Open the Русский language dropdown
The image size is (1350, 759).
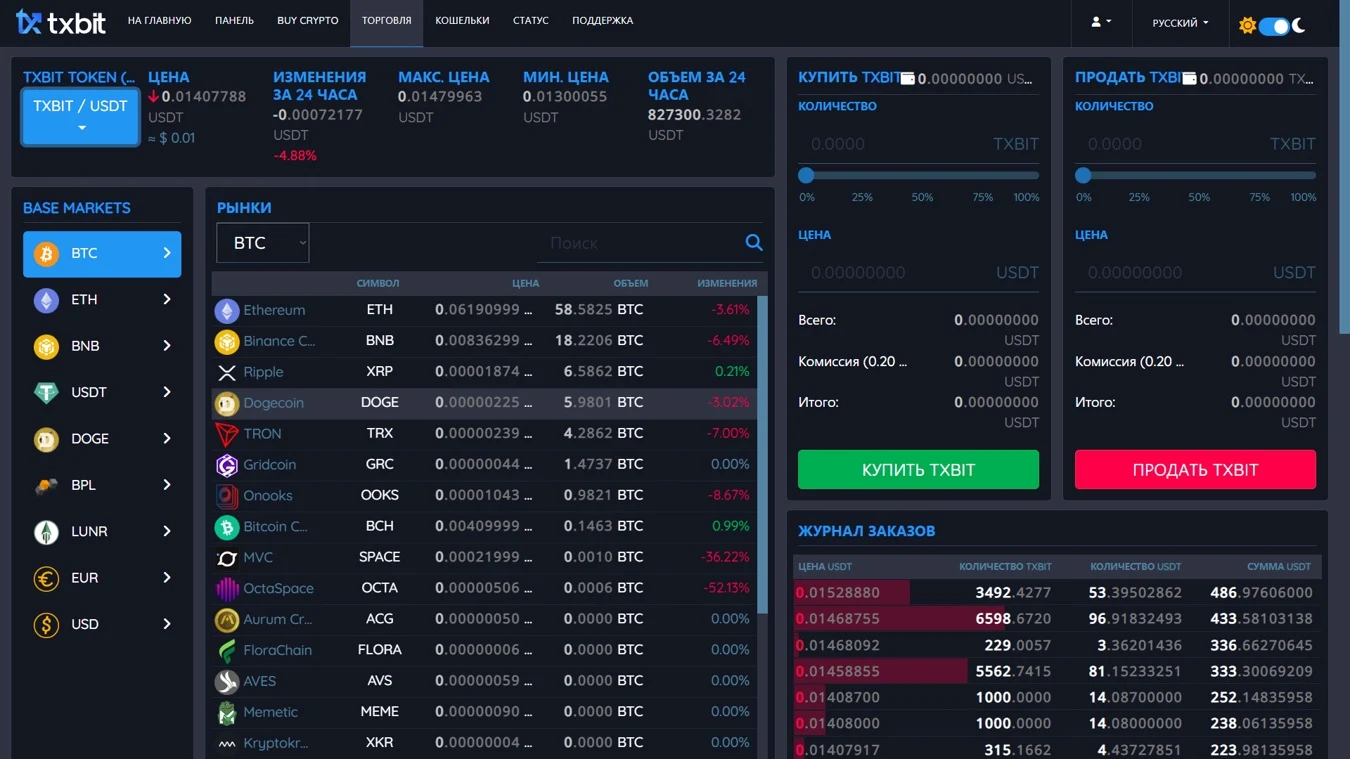click(1180, 22)
